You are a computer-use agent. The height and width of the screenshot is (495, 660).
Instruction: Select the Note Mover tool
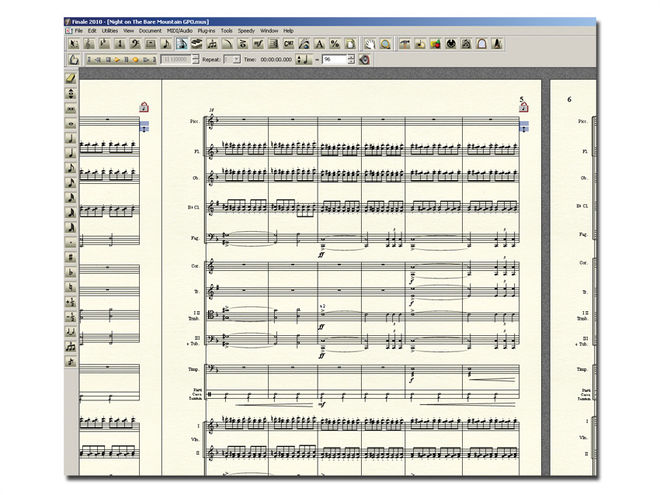tap(420, 44)
